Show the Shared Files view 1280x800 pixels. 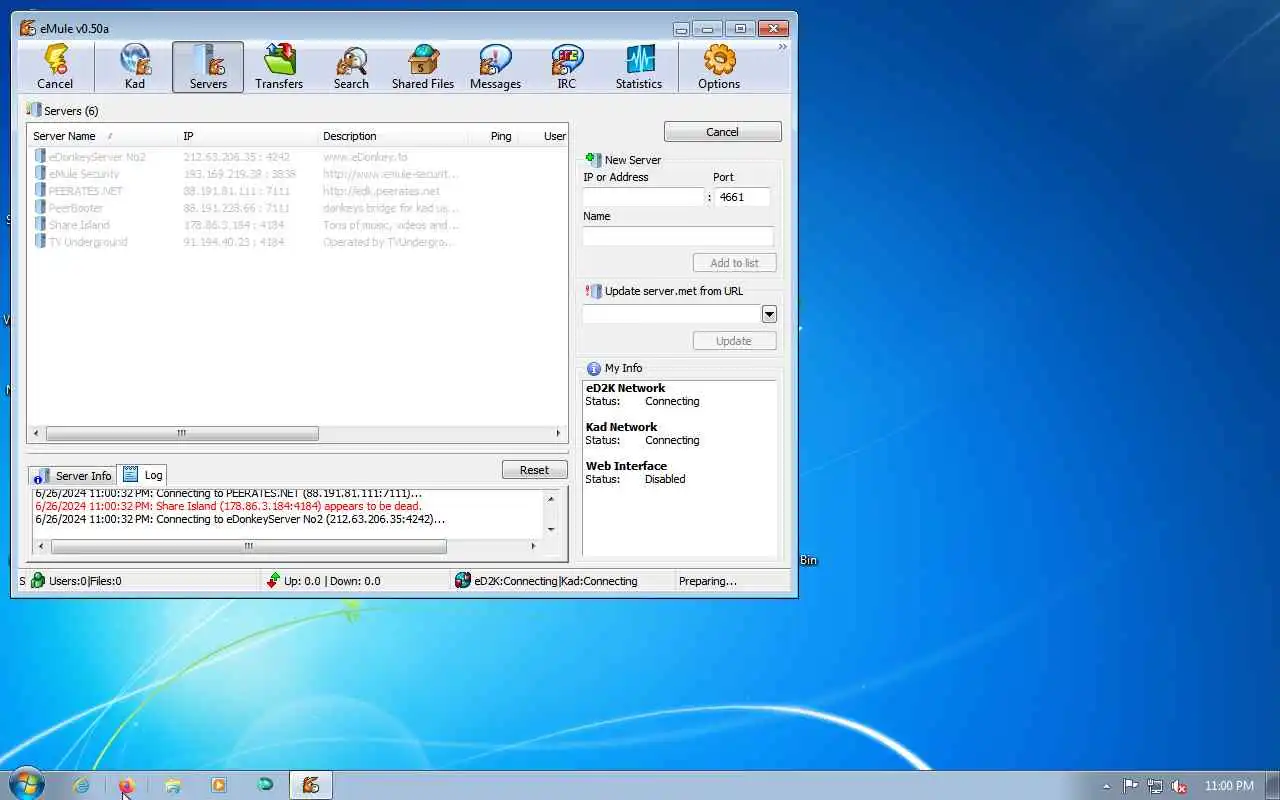(423, 67)
